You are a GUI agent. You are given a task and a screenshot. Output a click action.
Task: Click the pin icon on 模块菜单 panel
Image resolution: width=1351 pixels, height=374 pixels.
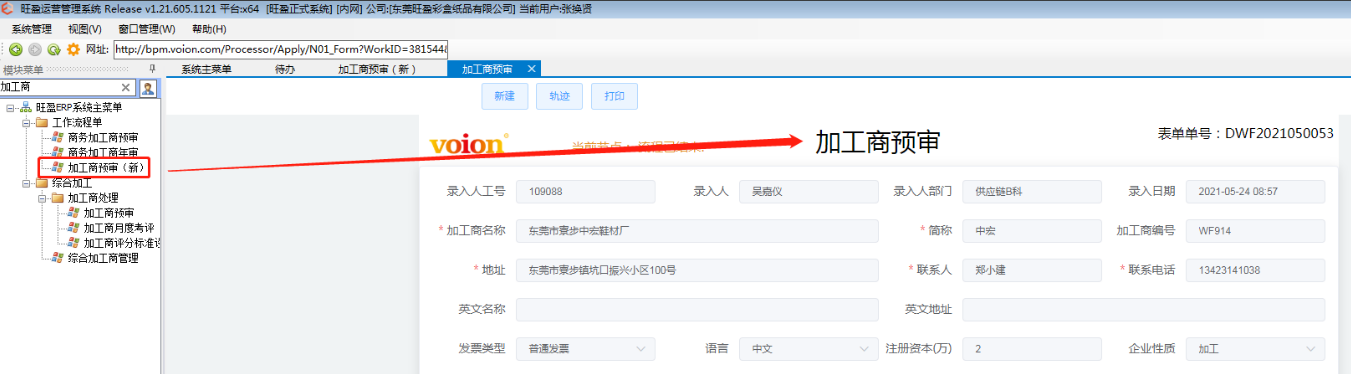click(152, 69)
